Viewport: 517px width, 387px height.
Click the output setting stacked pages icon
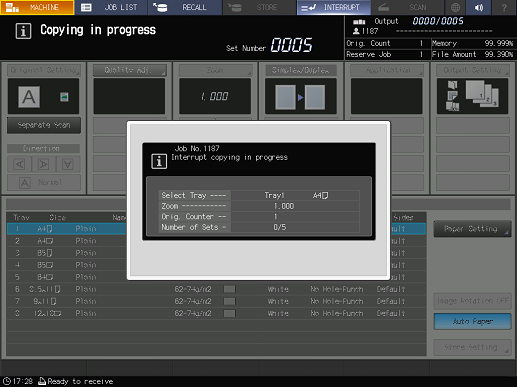point(482,94)
